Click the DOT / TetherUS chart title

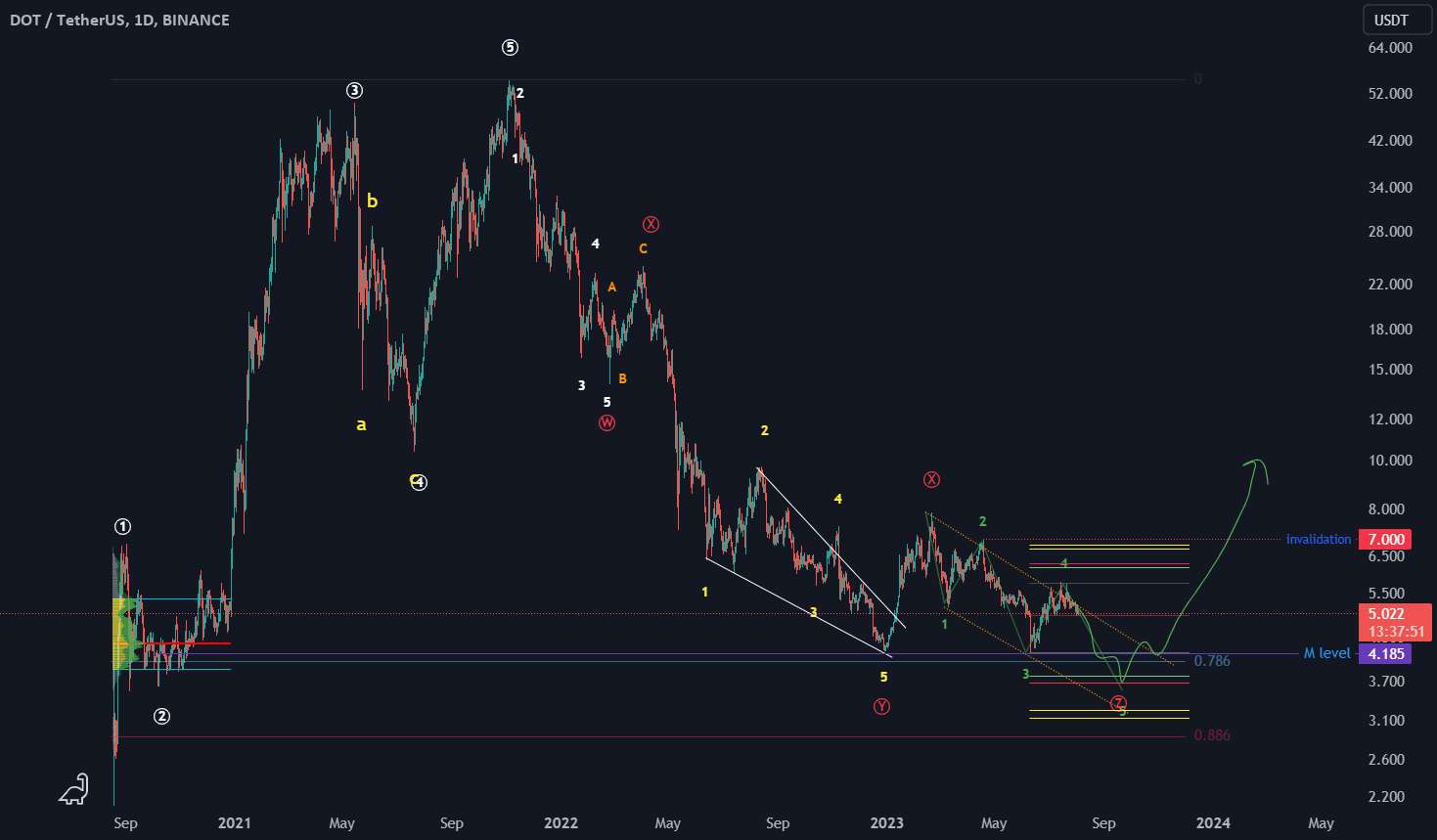coord(119,20)
